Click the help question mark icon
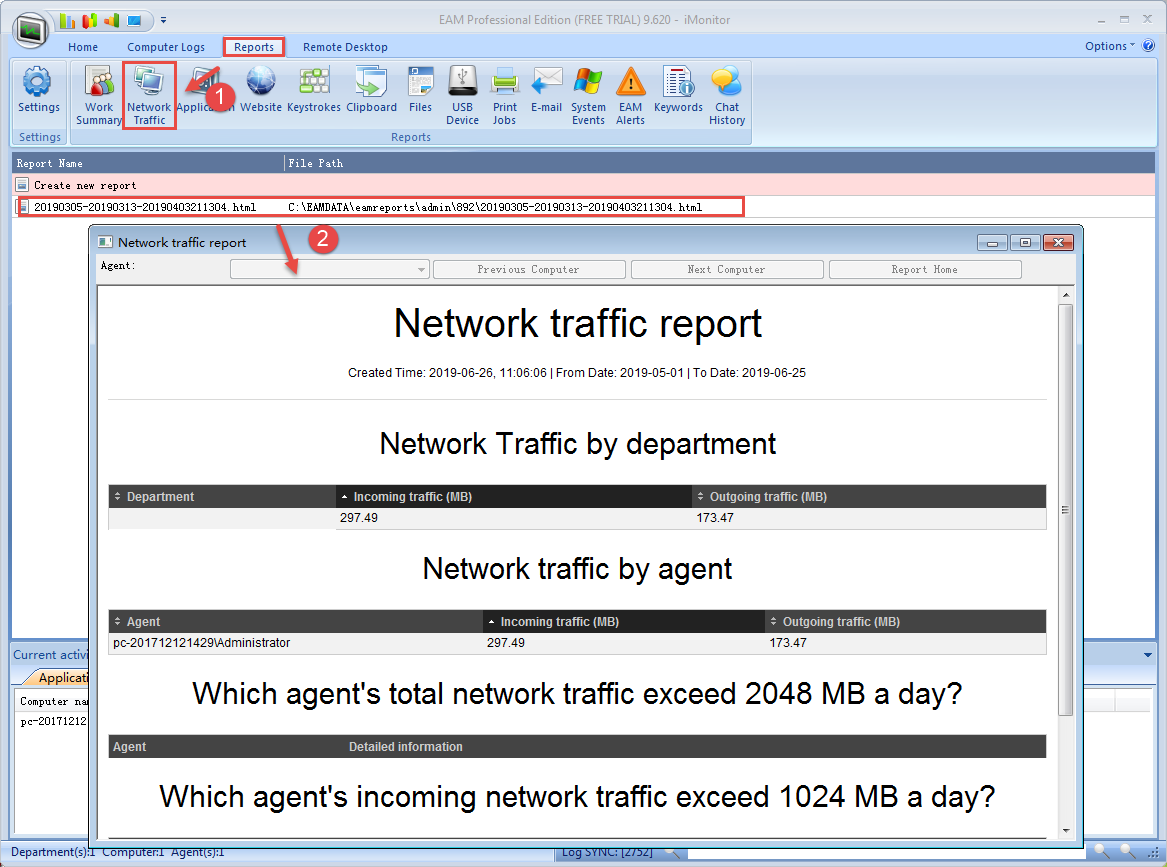The width and height of the screenshot is (1167, 867). [x=1148, y=45]
